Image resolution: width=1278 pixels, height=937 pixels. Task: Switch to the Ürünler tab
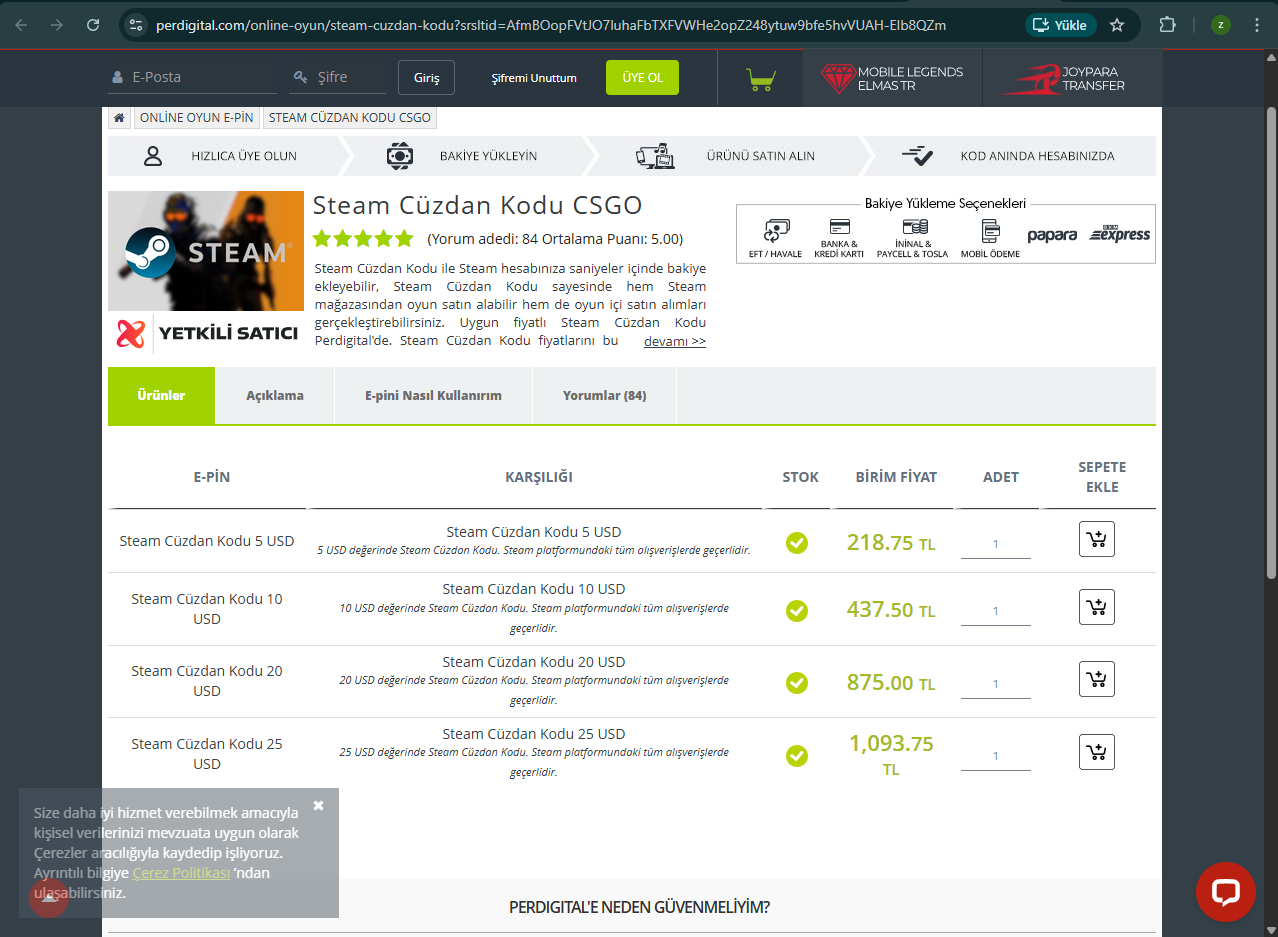click(x=161, y=395)
